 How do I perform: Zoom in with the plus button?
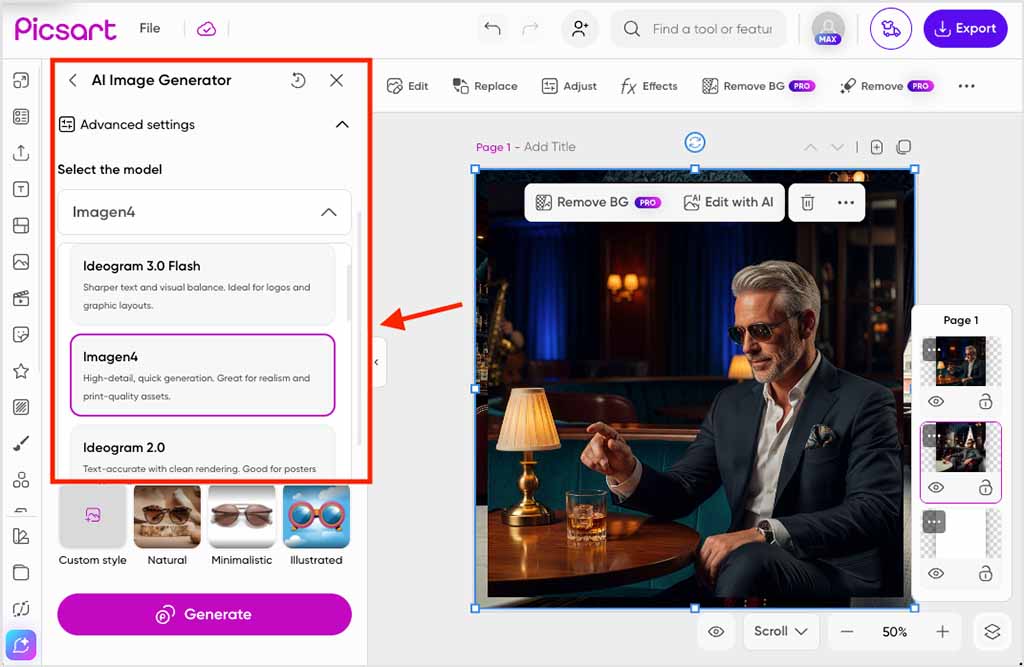(942, 632)
